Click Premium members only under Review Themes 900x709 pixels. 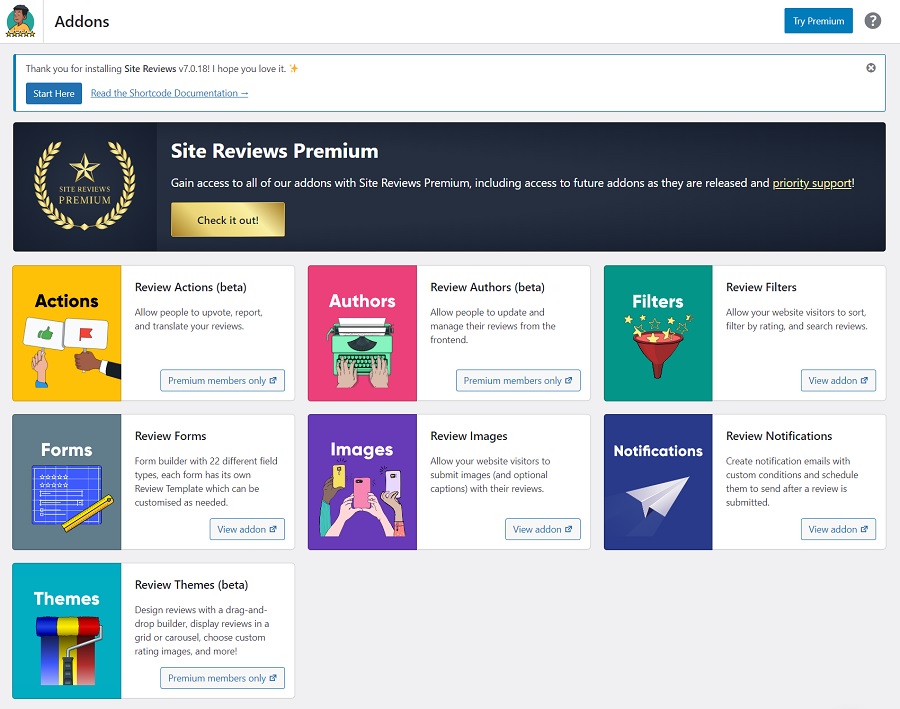tap(222, 678)
